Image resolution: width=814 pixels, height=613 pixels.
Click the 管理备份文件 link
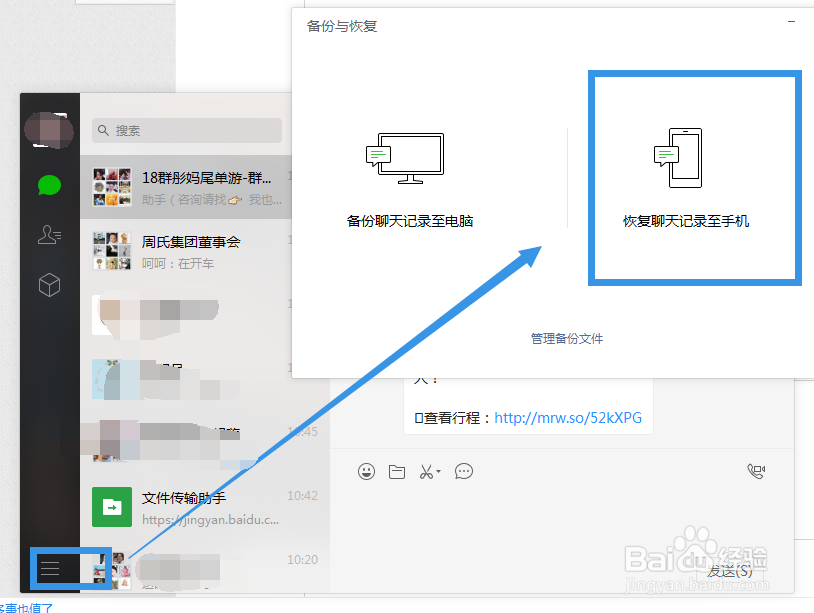pos(566,338)
